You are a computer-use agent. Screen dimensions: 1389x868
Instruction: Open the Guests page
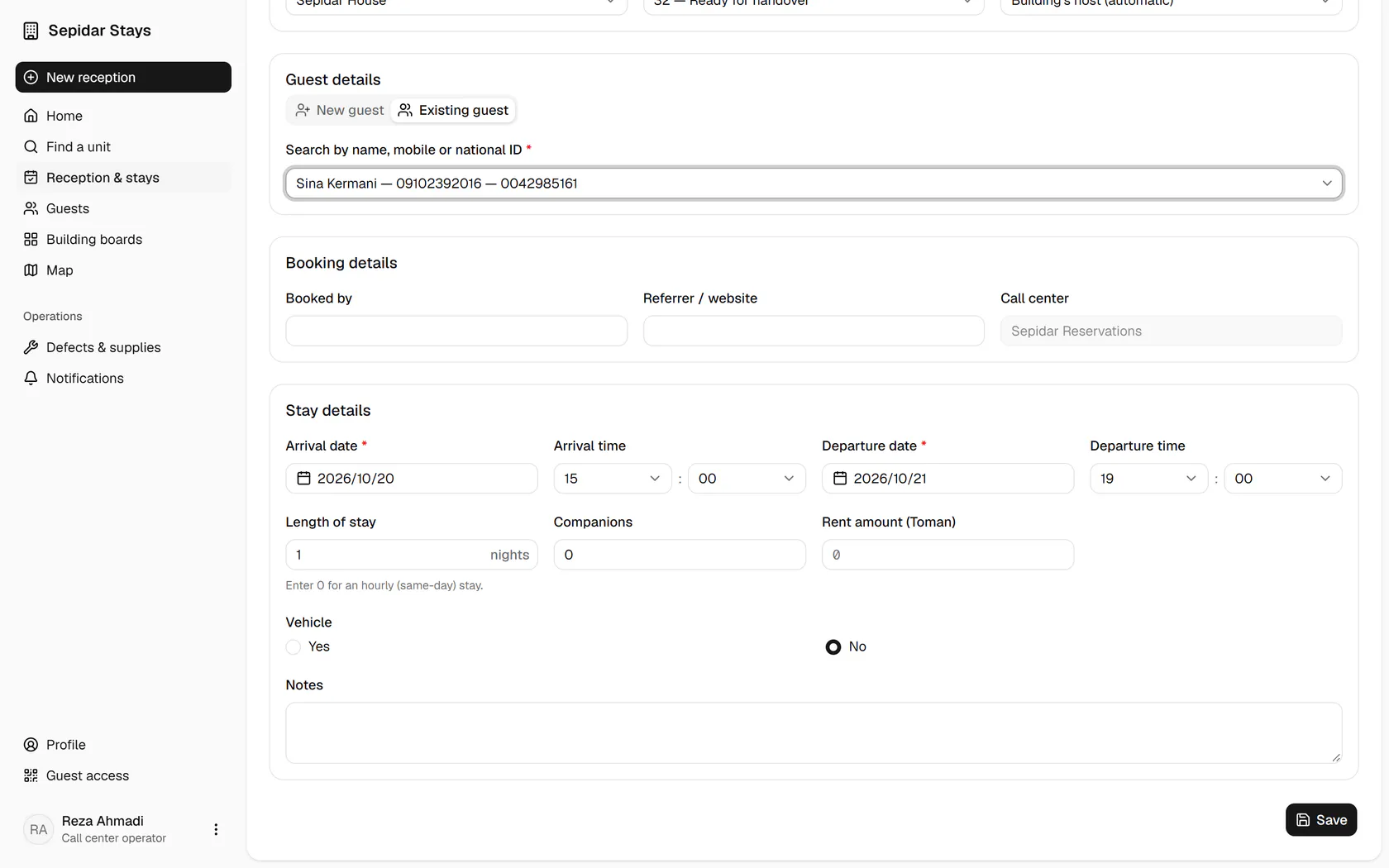[x=123, y=208]
